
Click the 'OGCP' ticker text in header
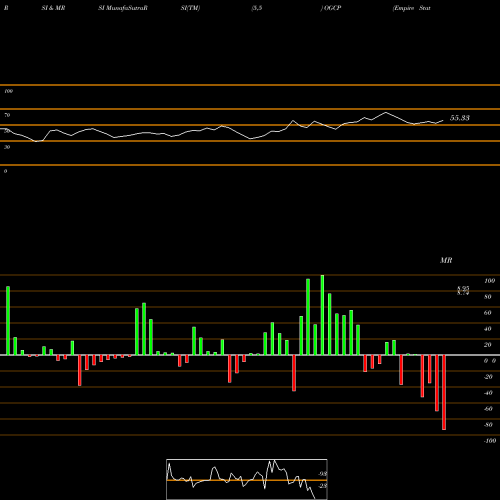332,8
